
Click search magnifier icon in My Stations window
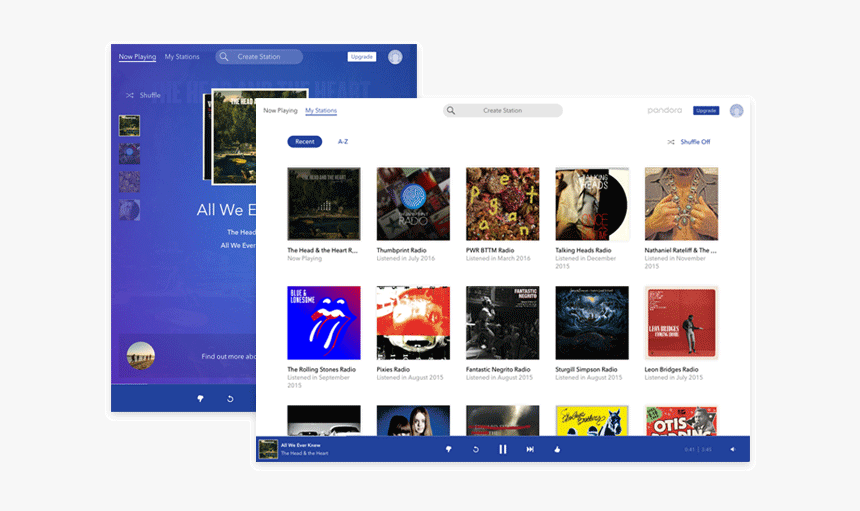(x=450, y=110)
